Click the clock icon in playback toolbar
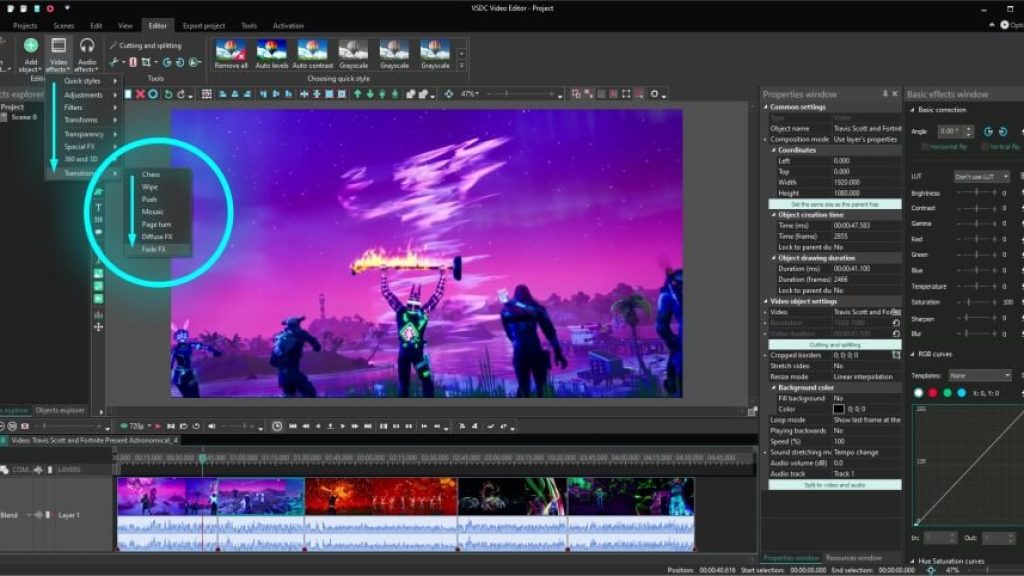 [277, 426]
